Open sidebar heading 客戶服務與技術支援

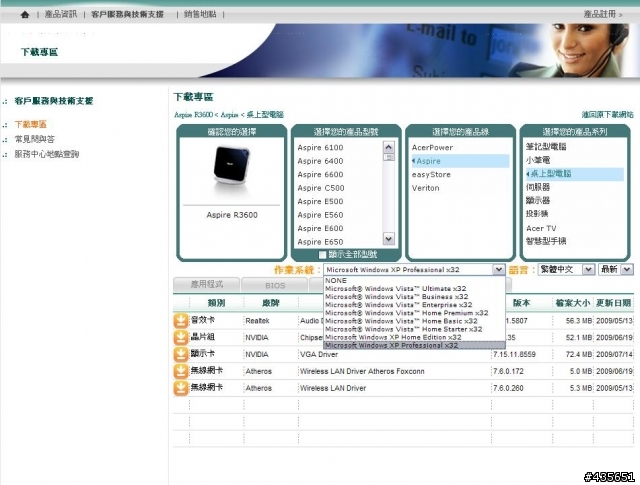(x=53, y=101)
